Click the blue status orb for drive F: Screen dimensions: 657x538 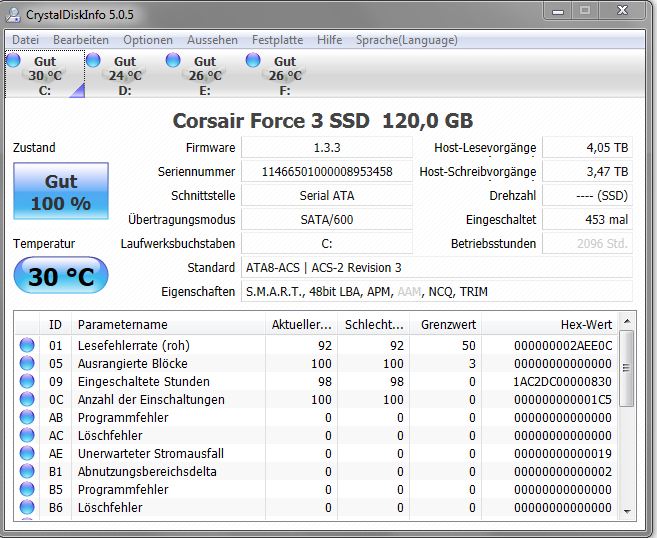coord(253,60)
